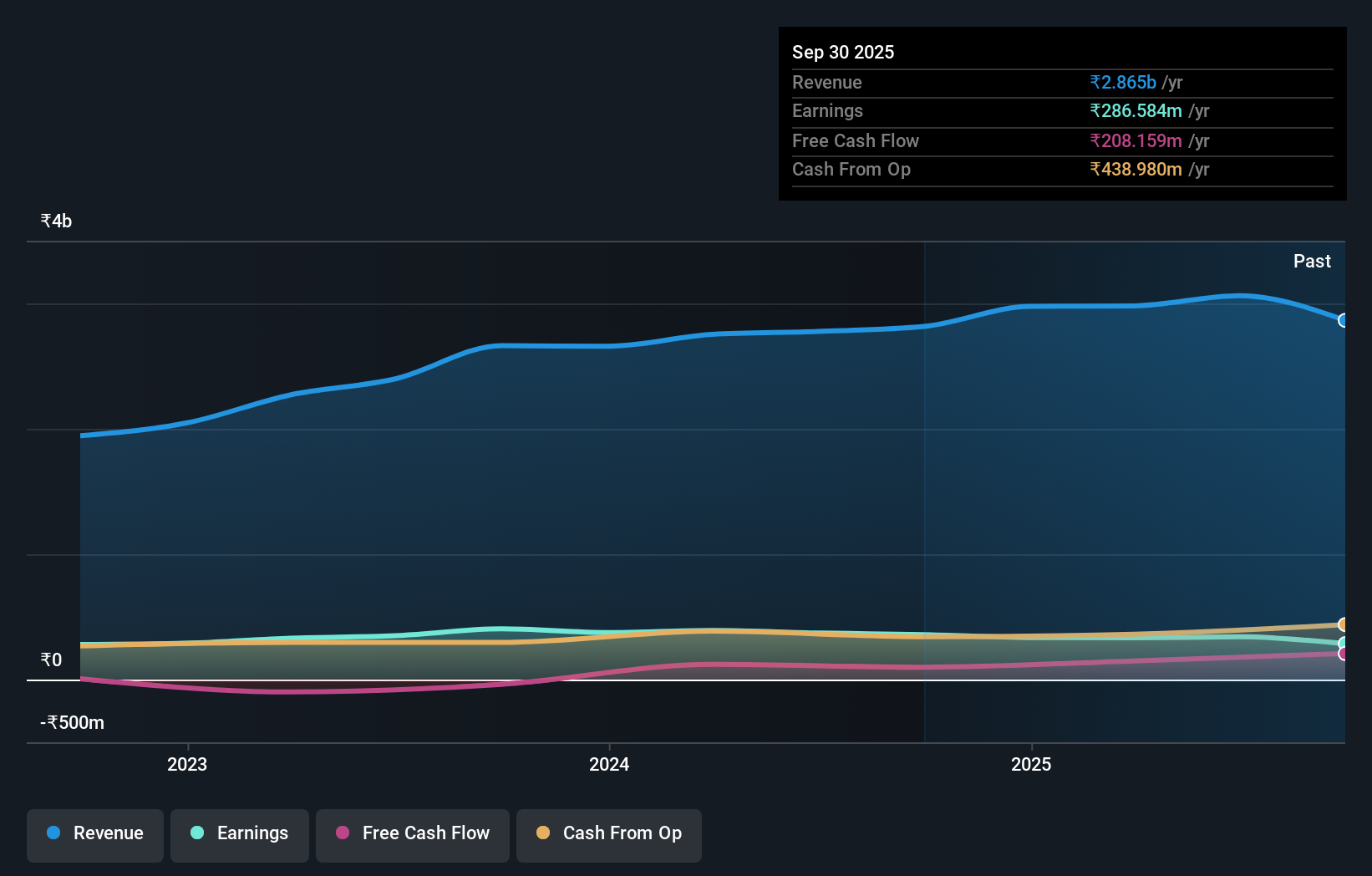This screenshot has width=1372, height=876.
Task: Toggle the Revenue series in the legend
Action: [x=94, y=834]
